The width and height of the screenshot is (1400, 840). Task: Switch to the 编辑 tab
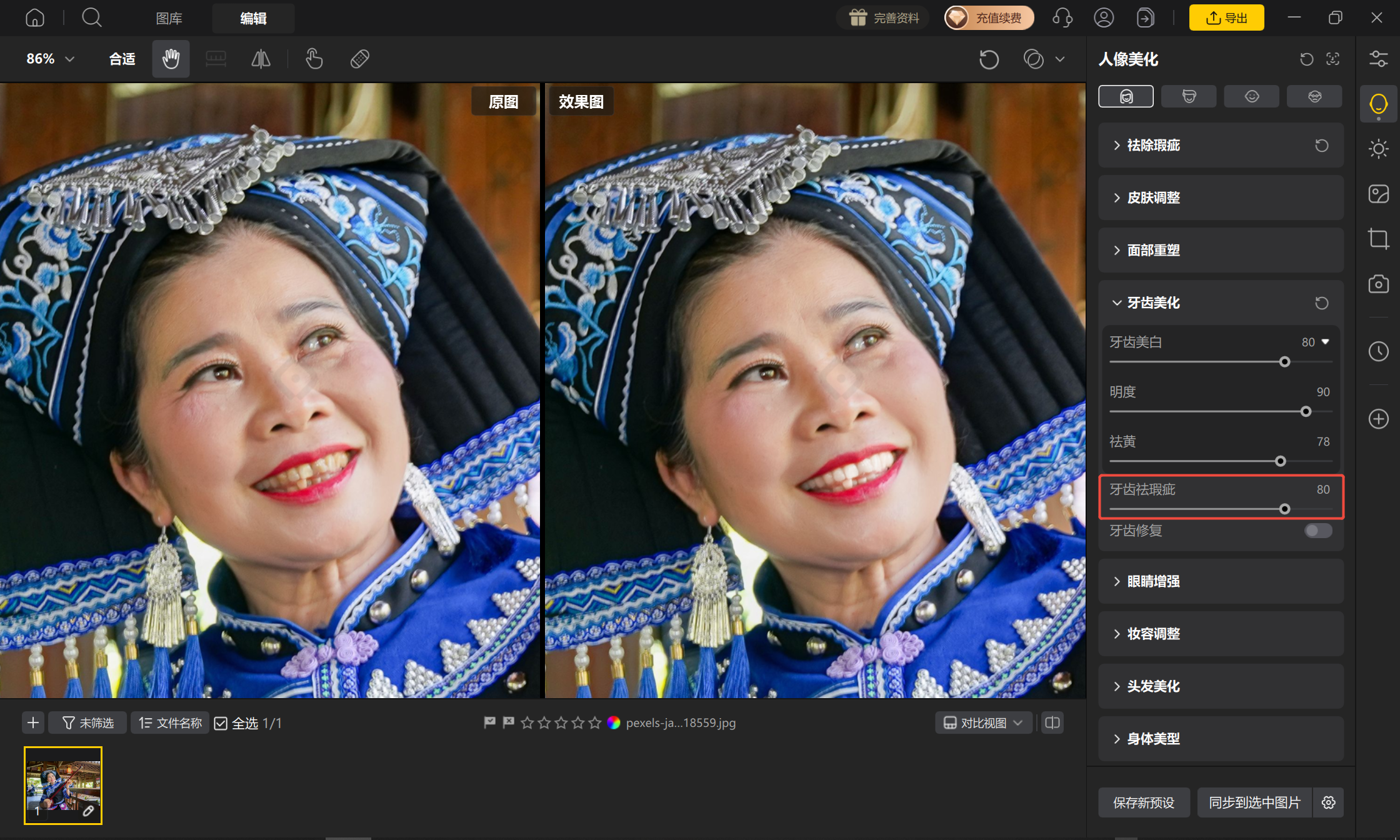(253, 18)
